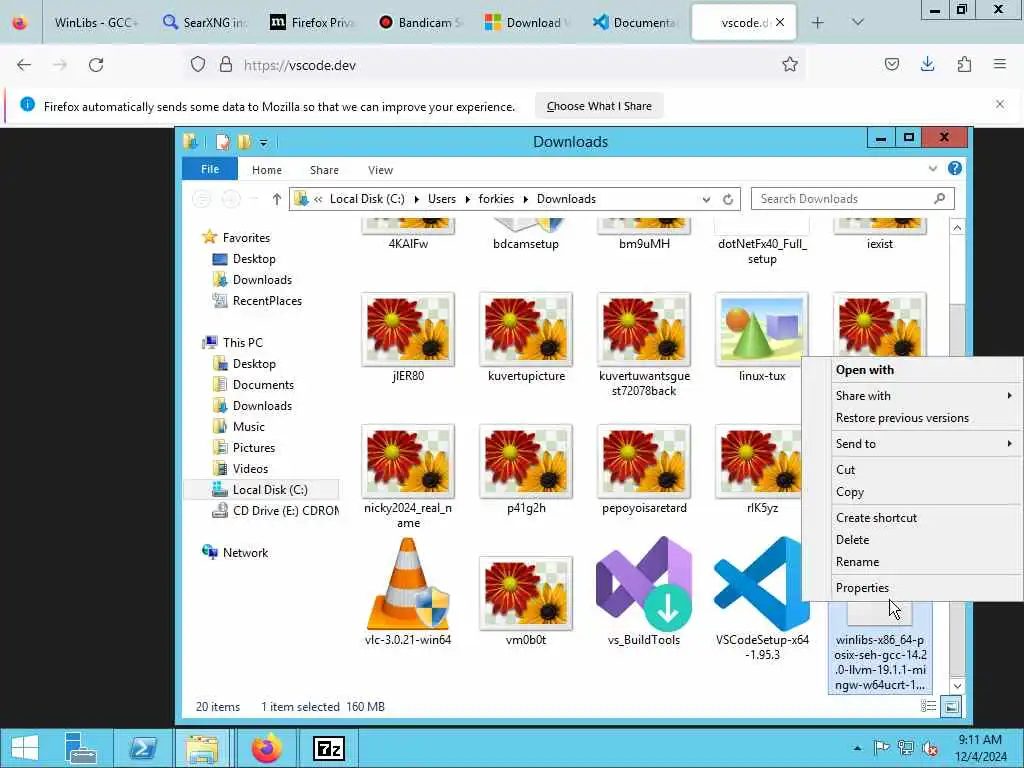Go back with Firefox back arrow
This screenshot has height=768, width=1024.
click(24, 65)
